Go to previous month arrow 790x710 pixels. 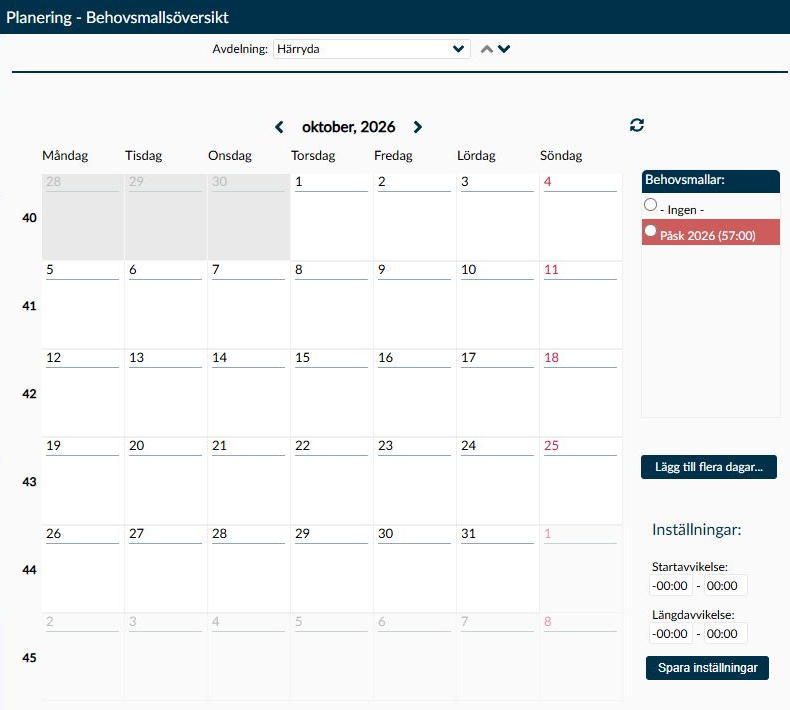(x=279, y=127)
